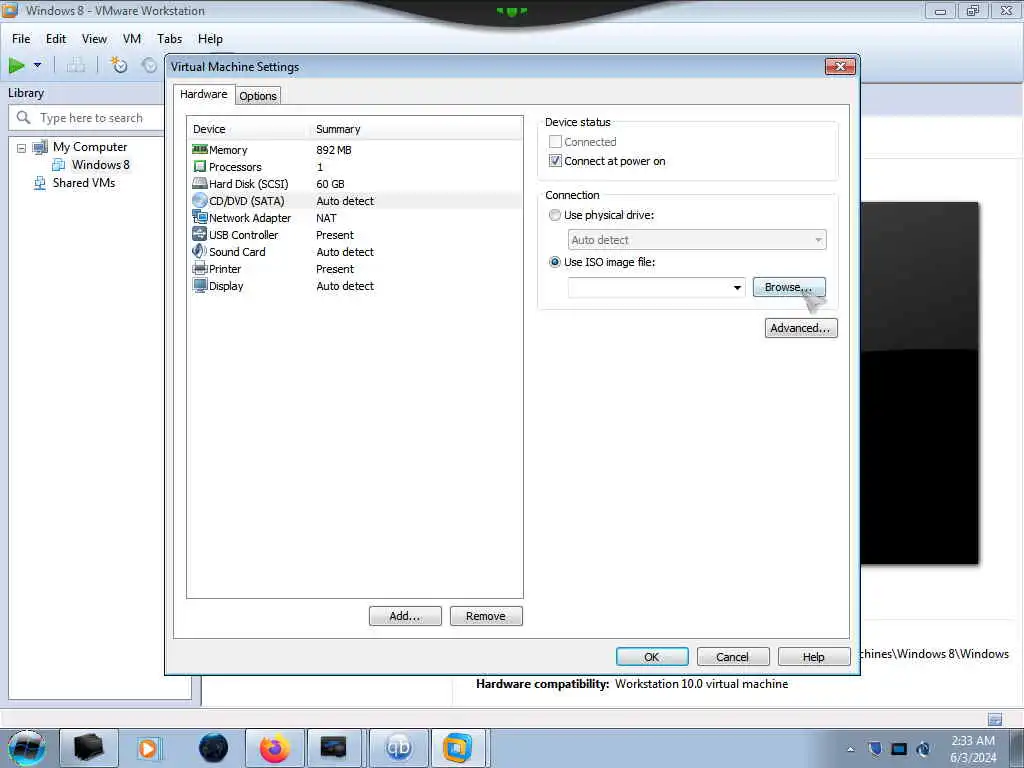
Task: Close the Virtual Machine Settings dialog
Action: pyautogui.click(x=840, y=66)
